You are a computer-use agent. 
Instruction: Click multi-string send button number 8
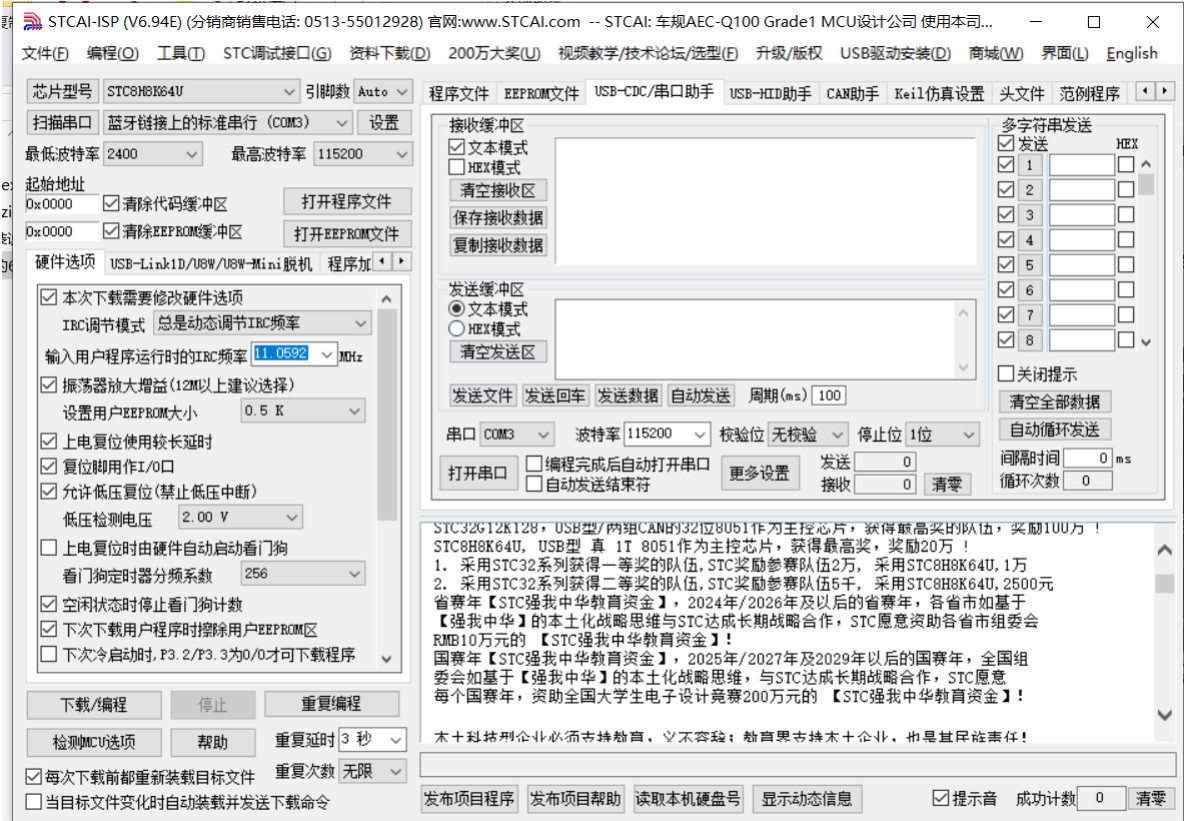click(1029, 340)
